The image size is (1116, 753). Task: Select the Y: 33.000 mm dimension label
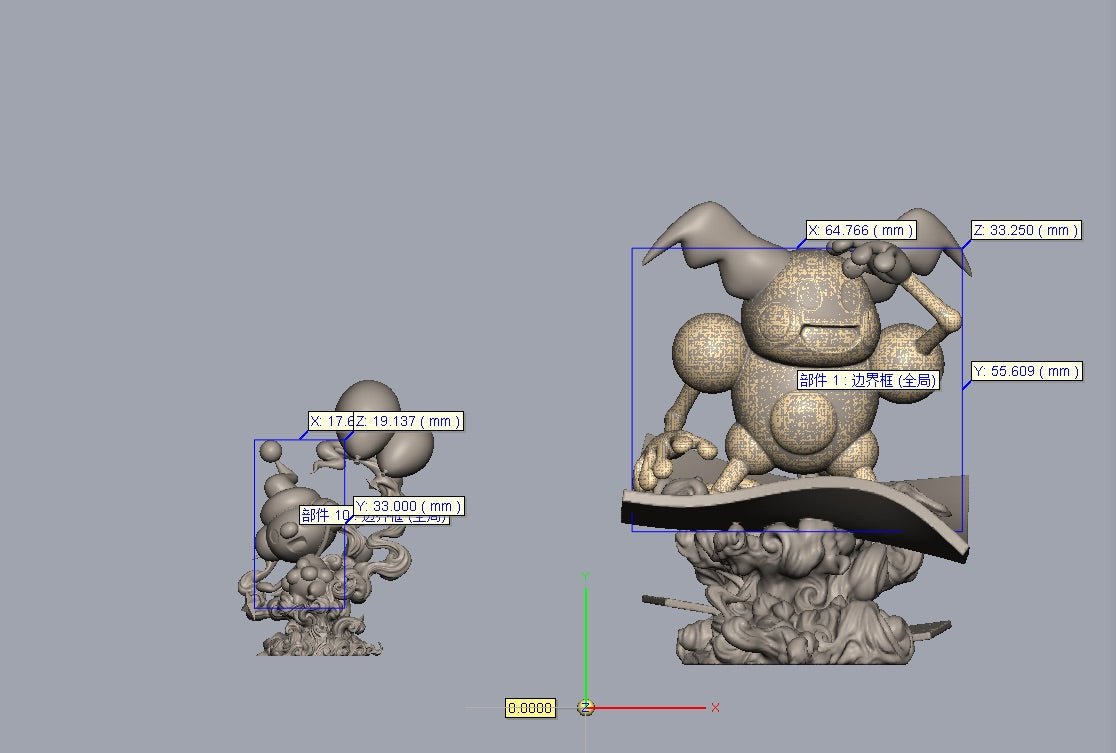(x=408, y=506)
